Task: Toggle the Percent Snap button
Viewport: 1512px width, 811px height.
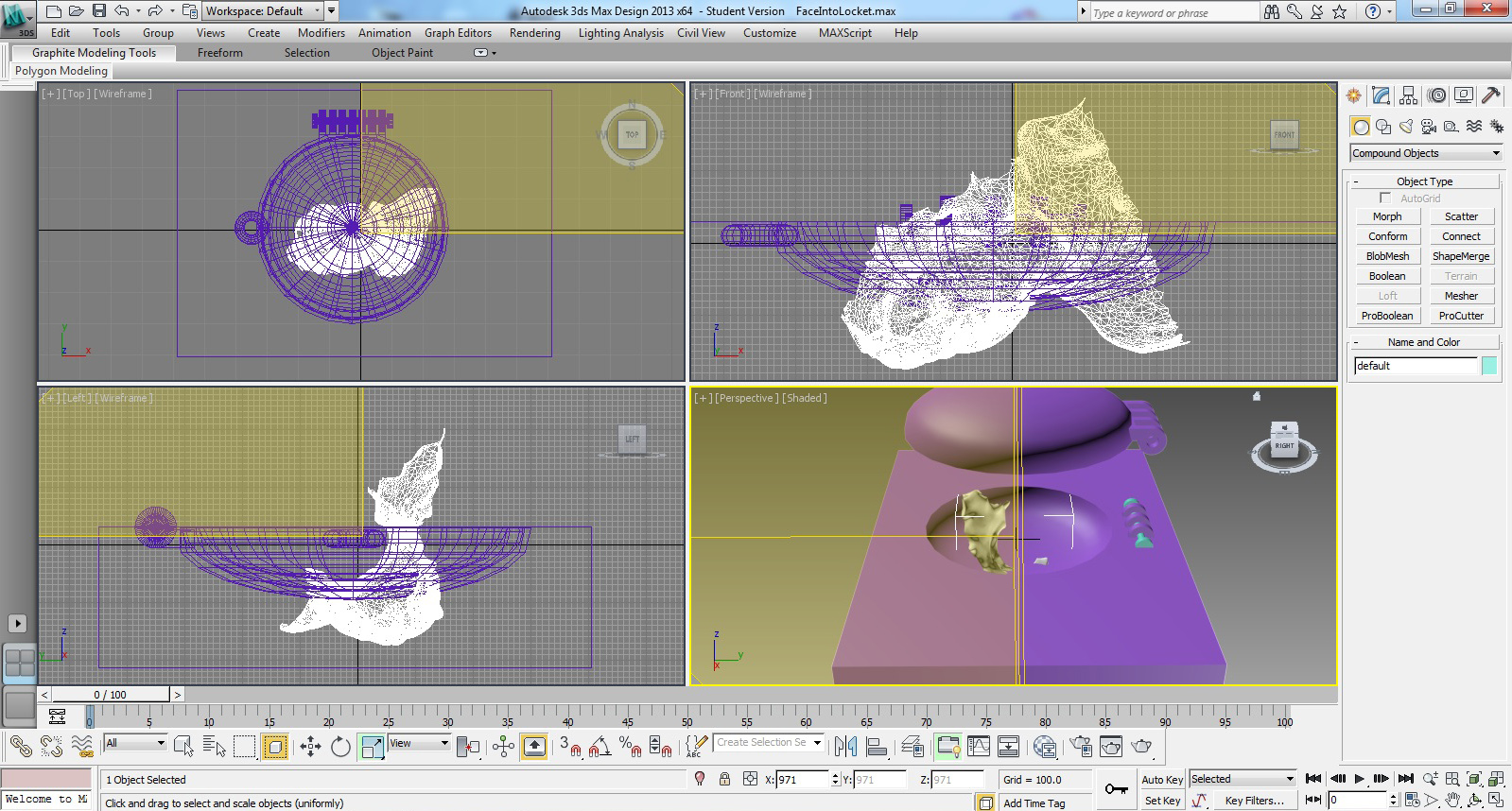Action: tap(630, 747)
